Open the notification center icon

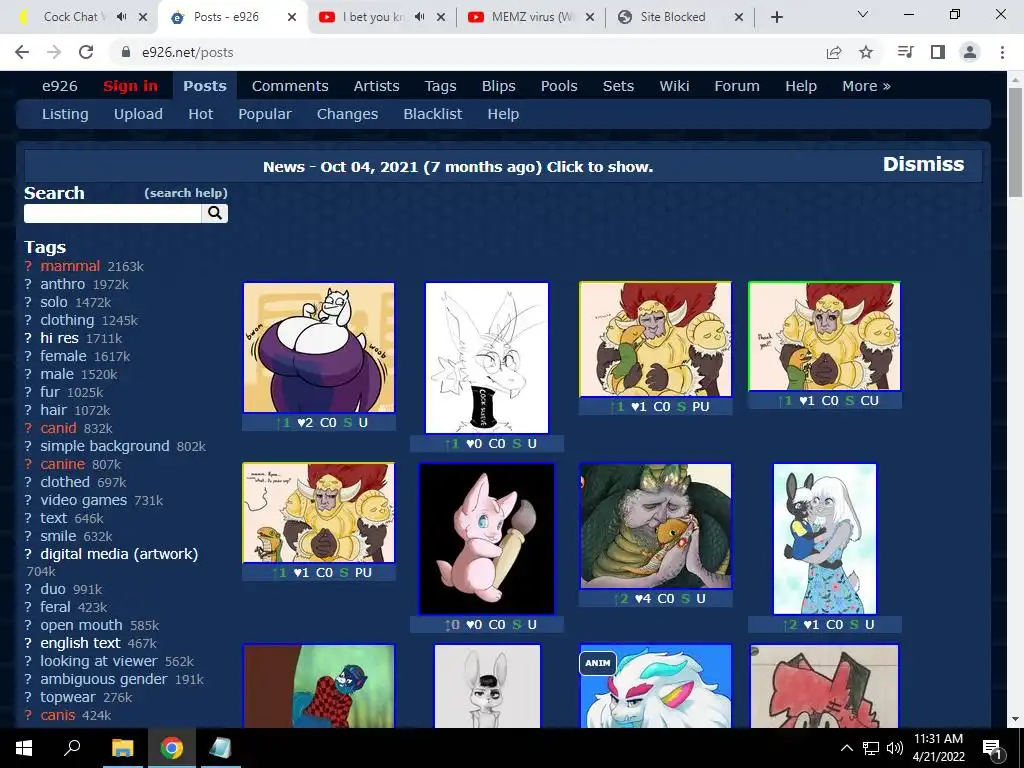[992, 748]
